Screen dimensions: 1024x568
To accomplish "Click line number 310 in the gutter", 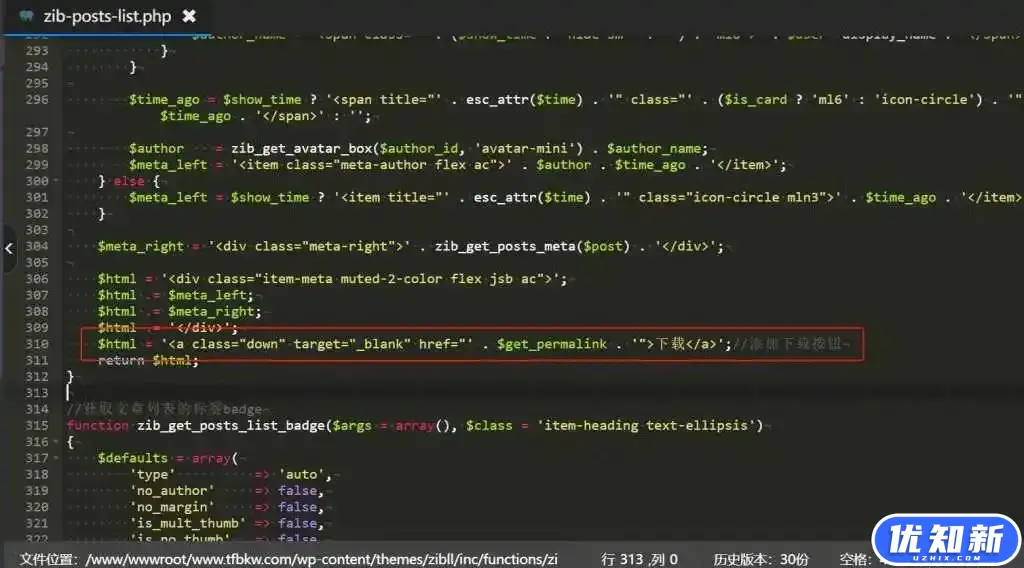I will [x=36, y=344].
